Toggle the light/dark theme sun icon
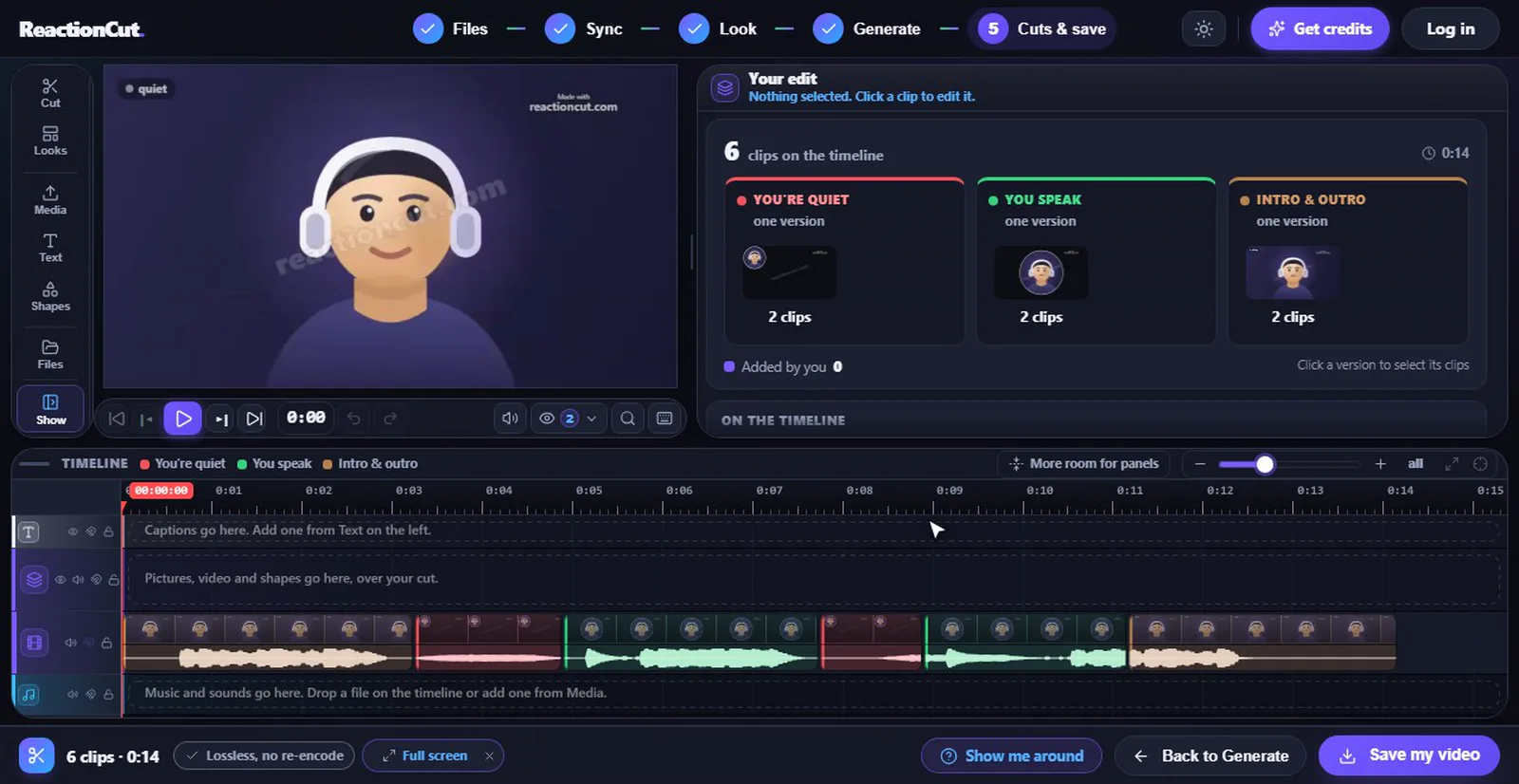1519x784 pixels. [1204, 29]
